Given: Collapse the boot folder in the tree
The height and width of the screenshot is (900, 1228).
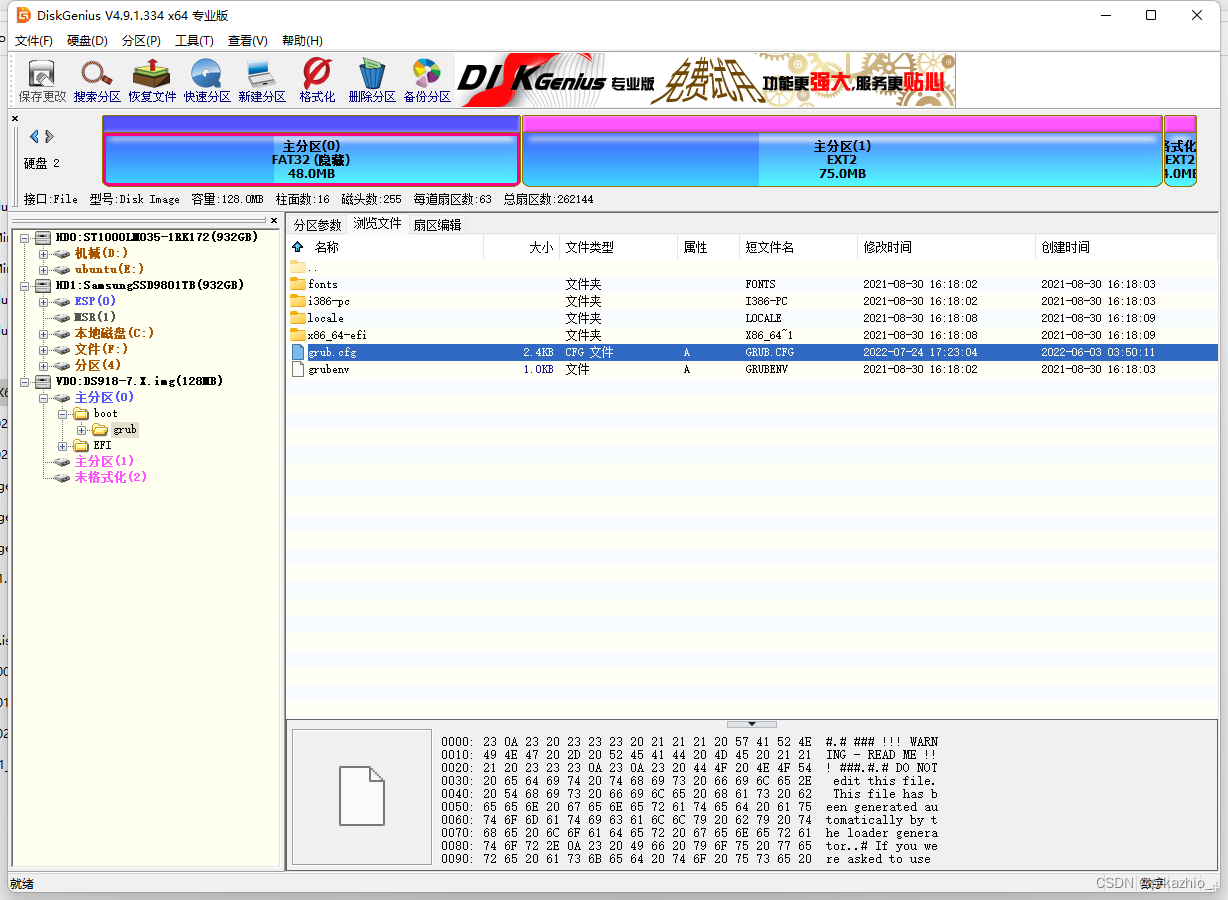Looking at the screenshot, I should (62, 414).
